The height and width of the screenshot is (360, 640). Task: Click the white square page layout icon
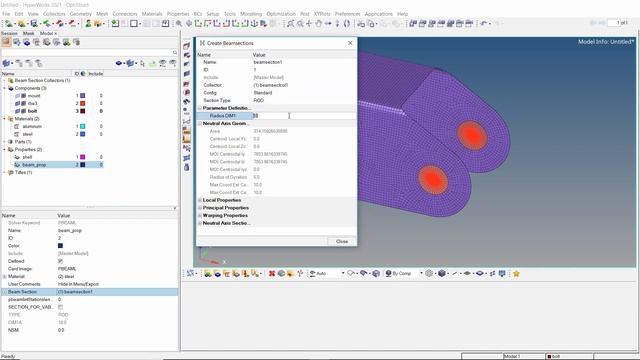tap(133, 24)
